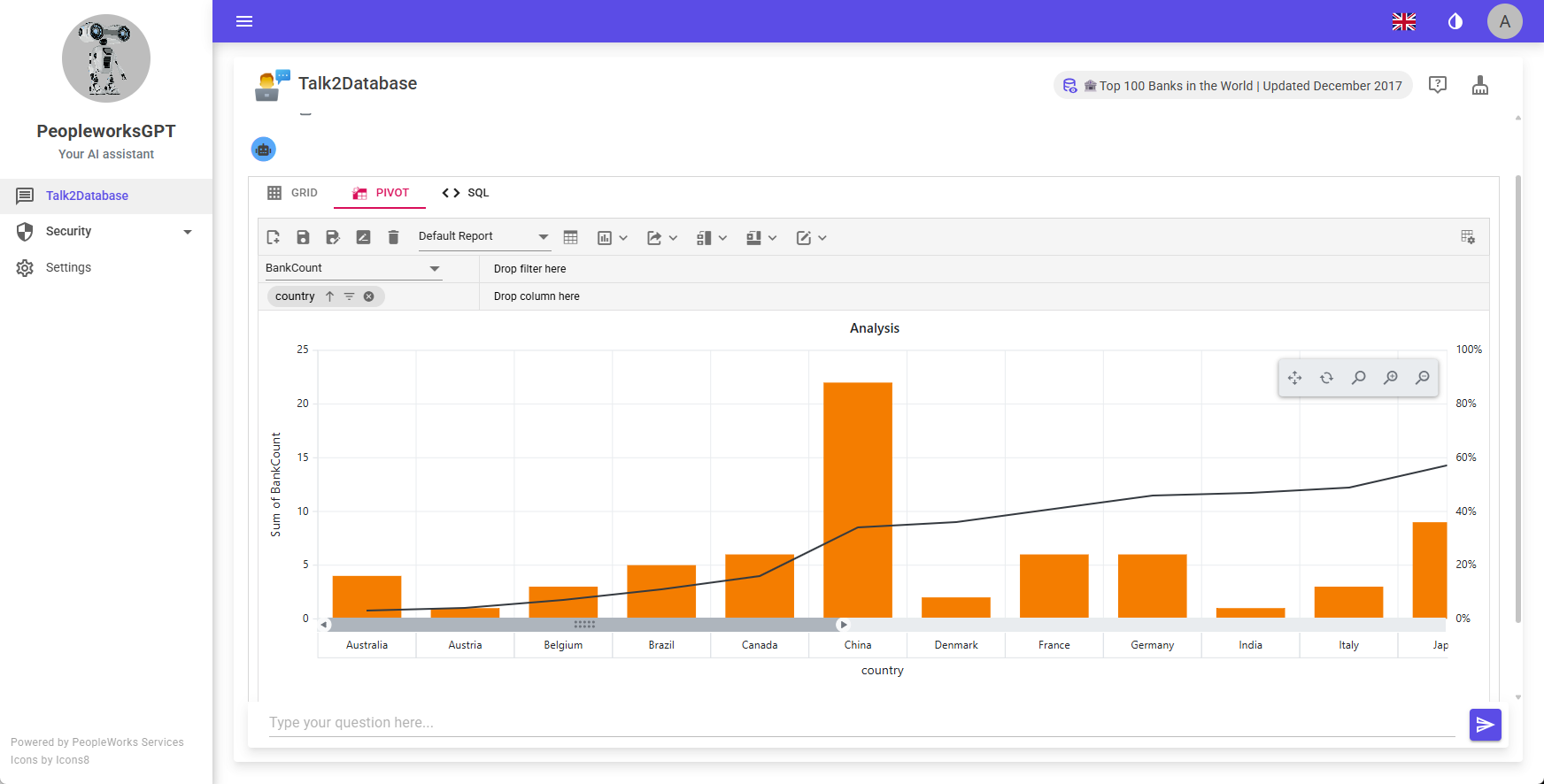Create a new report in pivot toolbar
The width and height of the screenshot is (1544, 784).
point(274,237)
